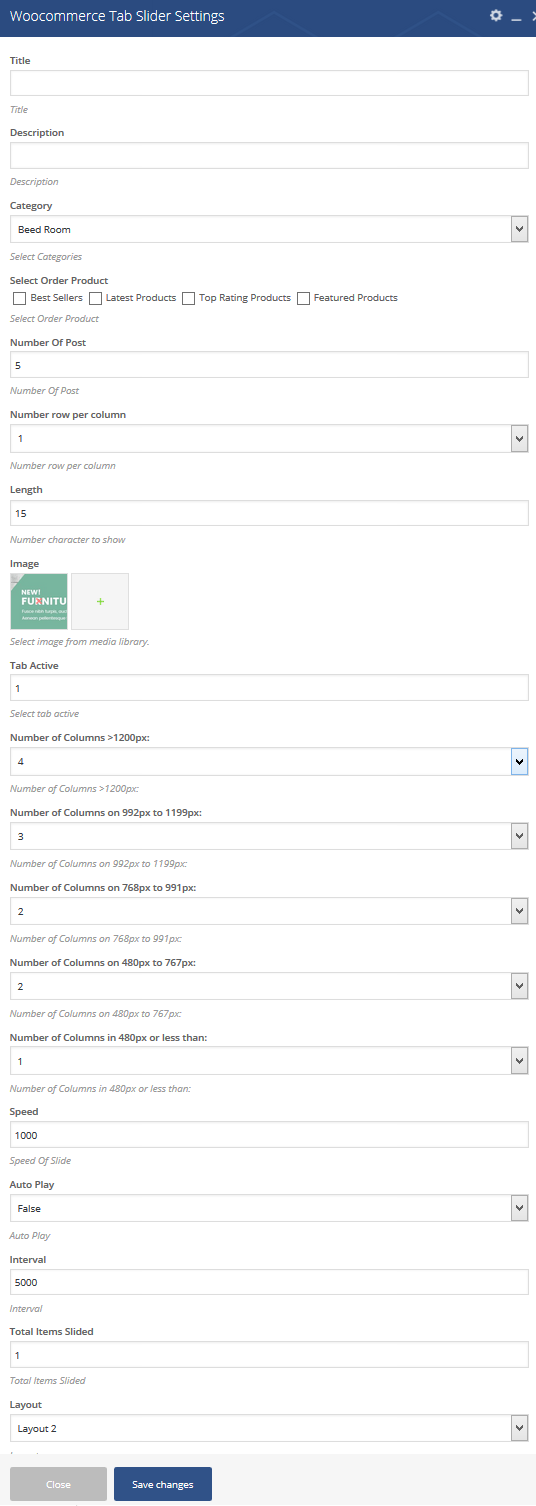
Task: Enable the Best Sellers checkbox
Action: (x=19, y=298)
